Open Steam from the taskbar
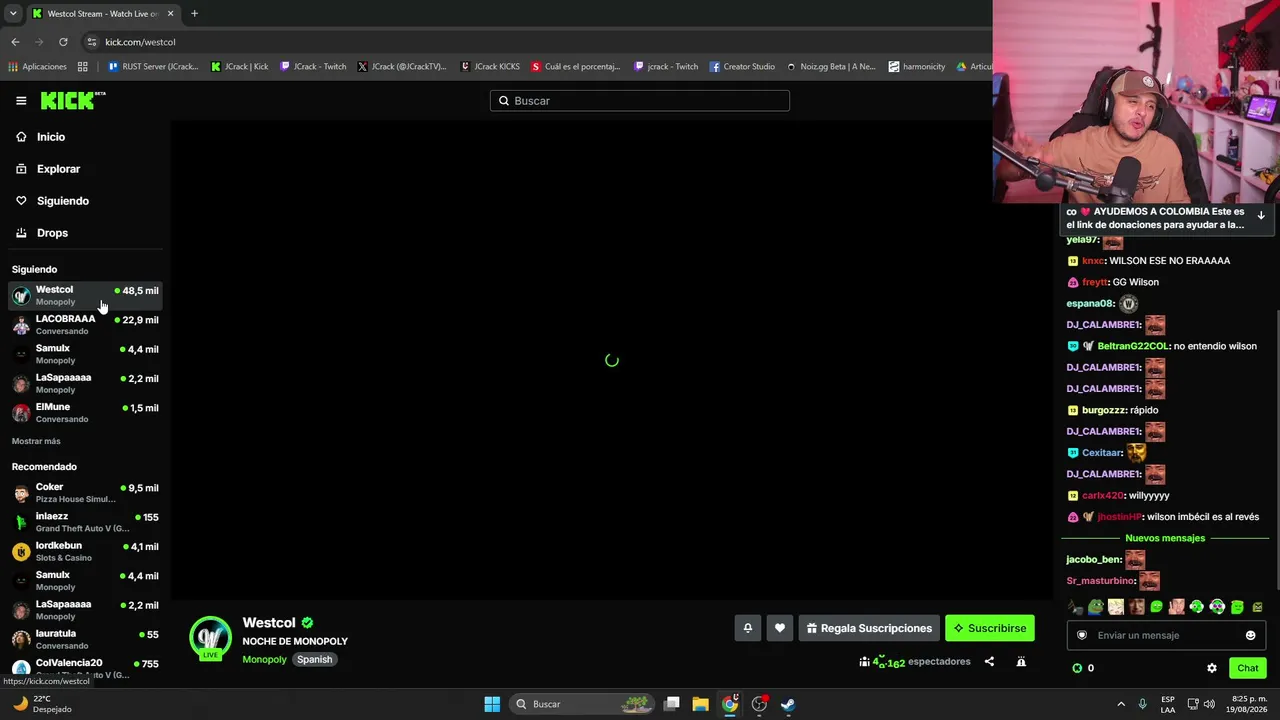1280x720 pixels. [x=788, y=704]
